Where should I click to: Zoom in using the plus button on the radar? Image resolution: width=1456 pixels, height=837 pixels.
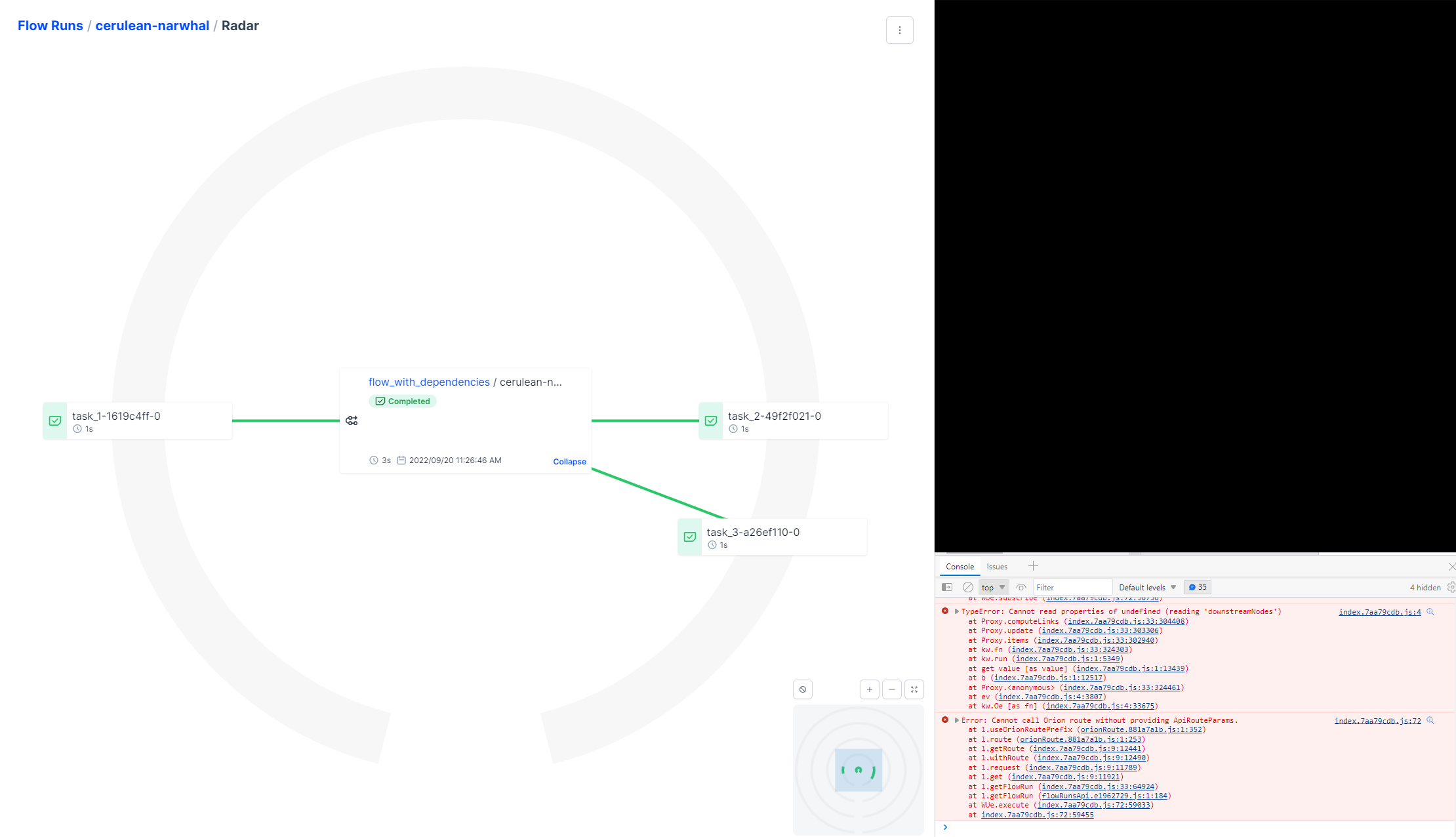(870, 689)
